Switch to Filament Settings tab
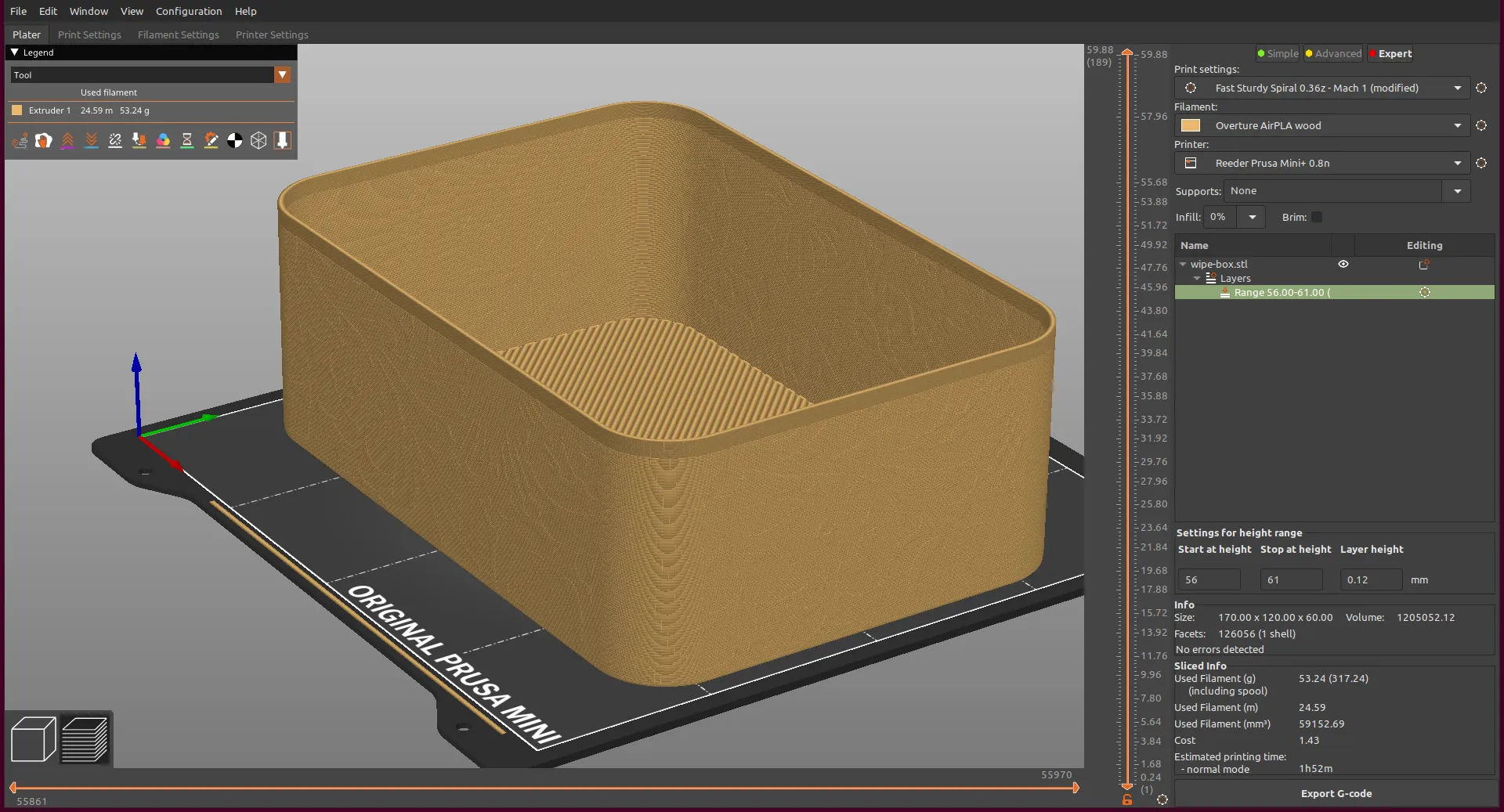 click(x=178, y=34)
